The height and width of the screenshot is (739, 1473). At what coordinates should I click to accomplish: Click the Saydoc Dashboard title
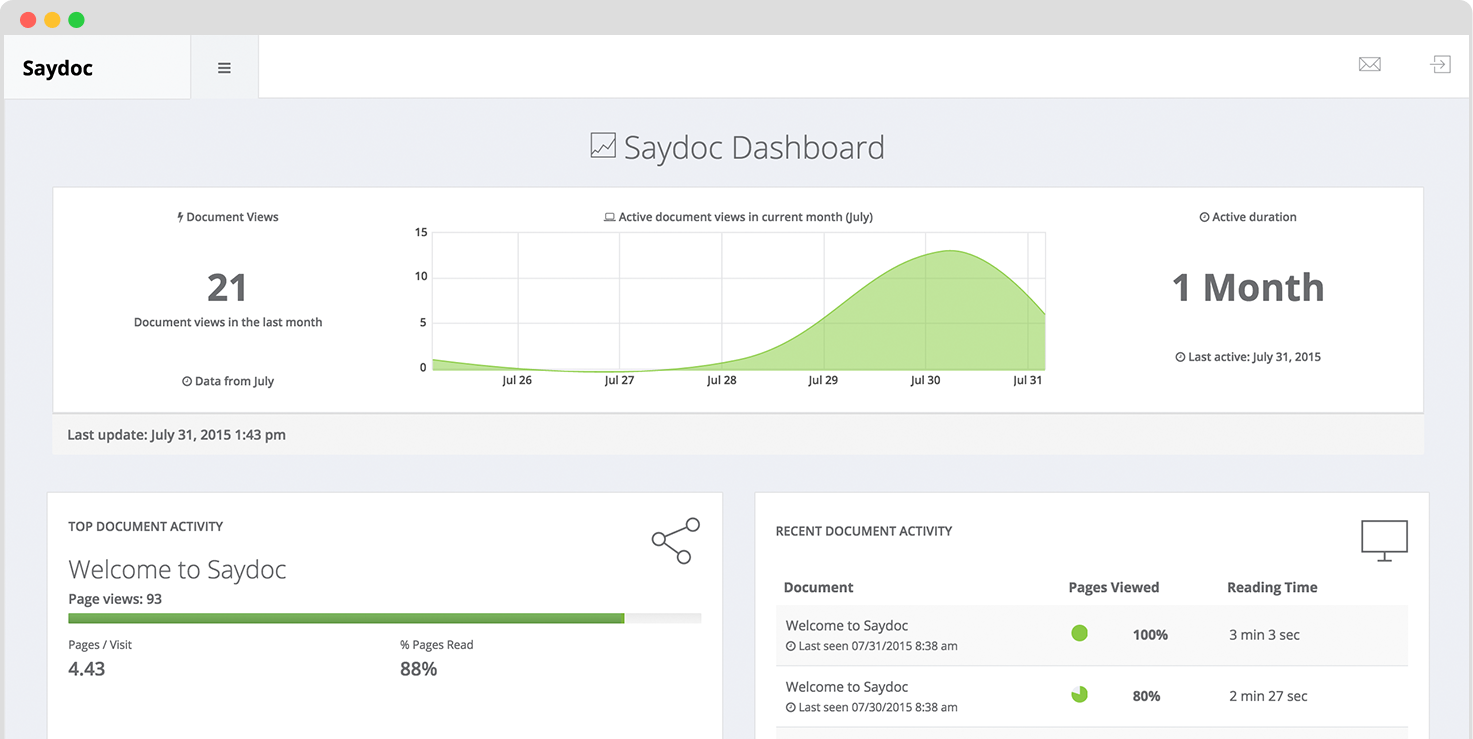(x=754, y=147)
